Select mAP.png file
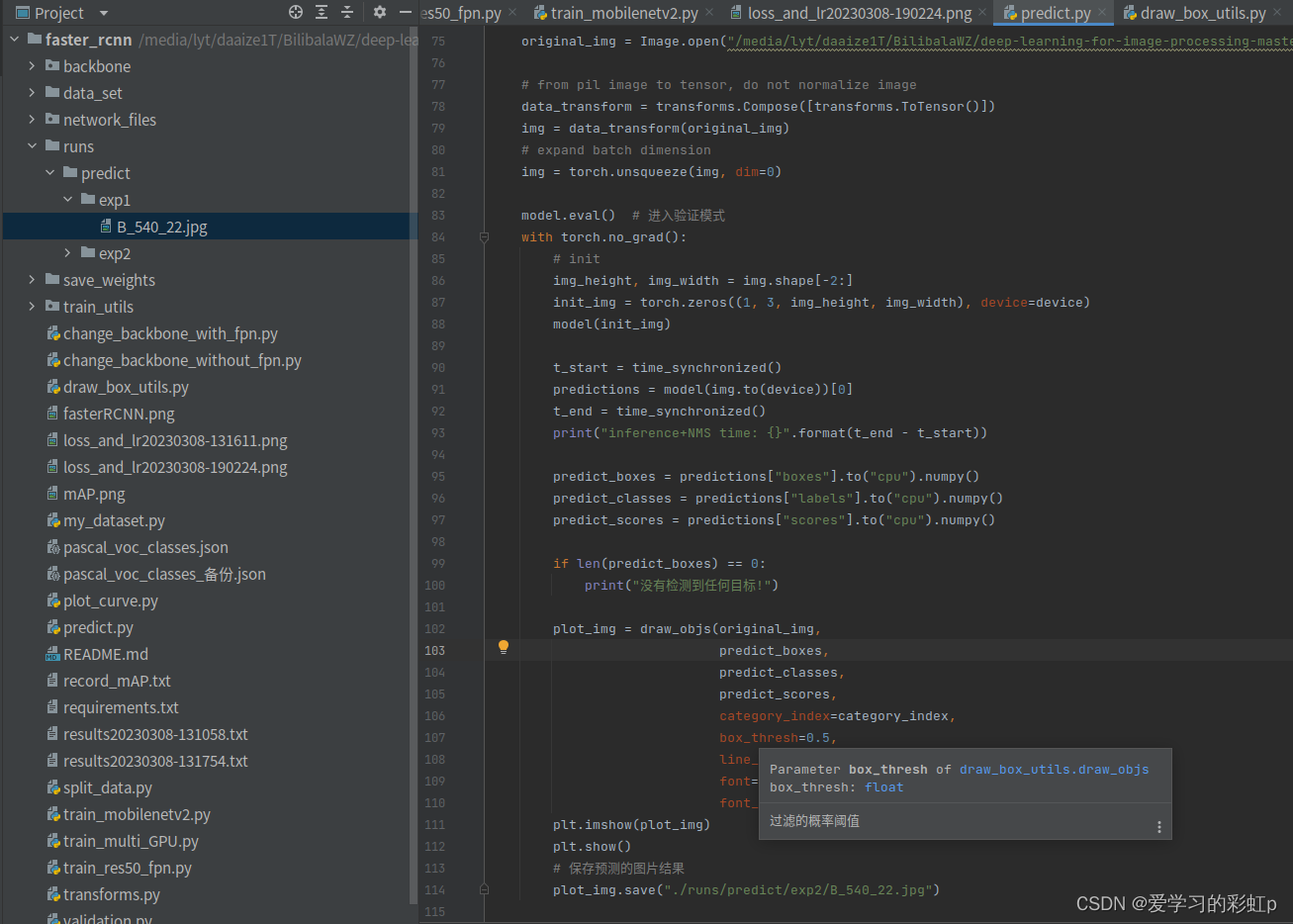 click(94, 494)
